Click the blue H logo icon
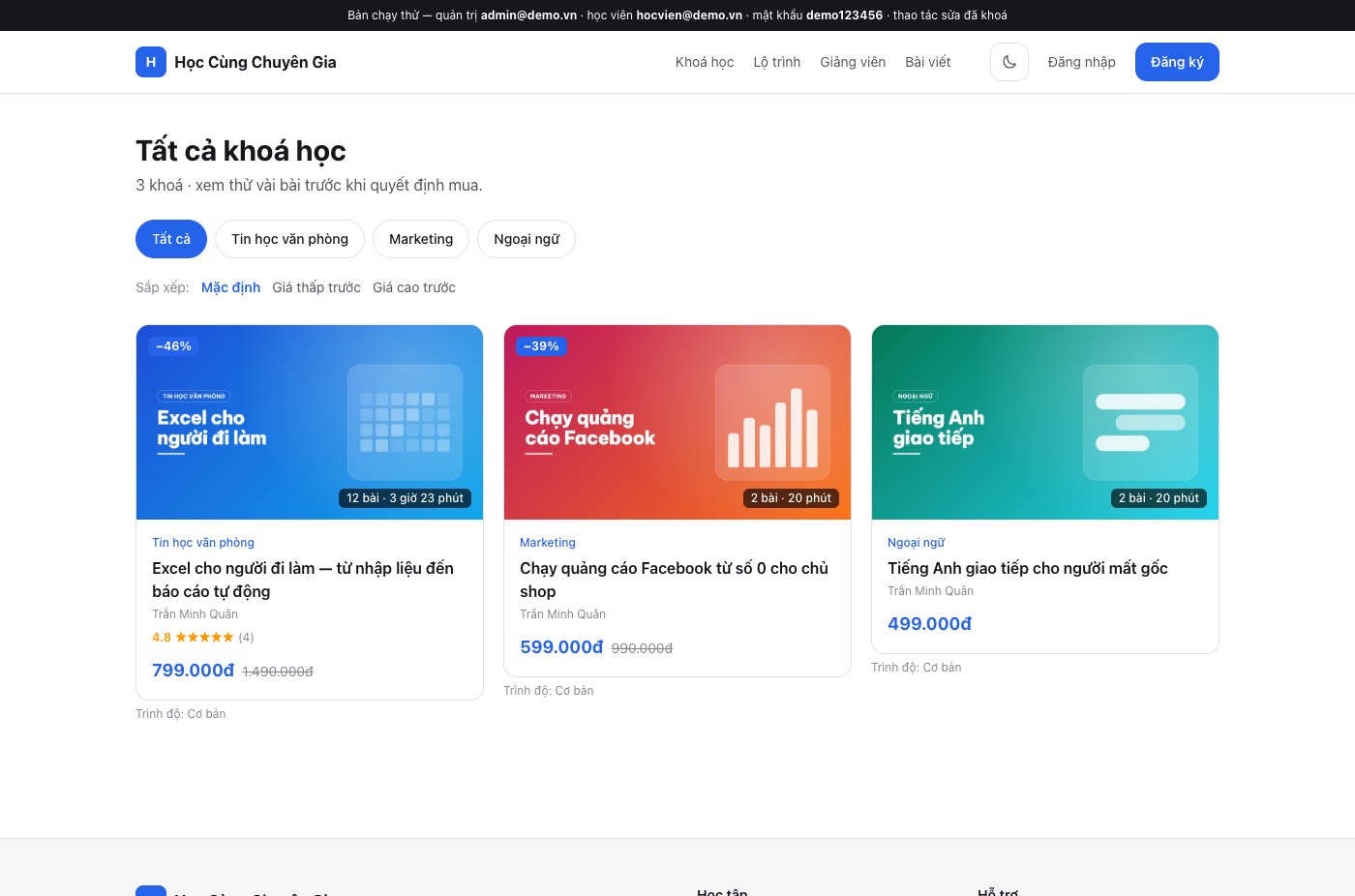The width and height of the screenshot is (1355, 896). tap(151, 62)
